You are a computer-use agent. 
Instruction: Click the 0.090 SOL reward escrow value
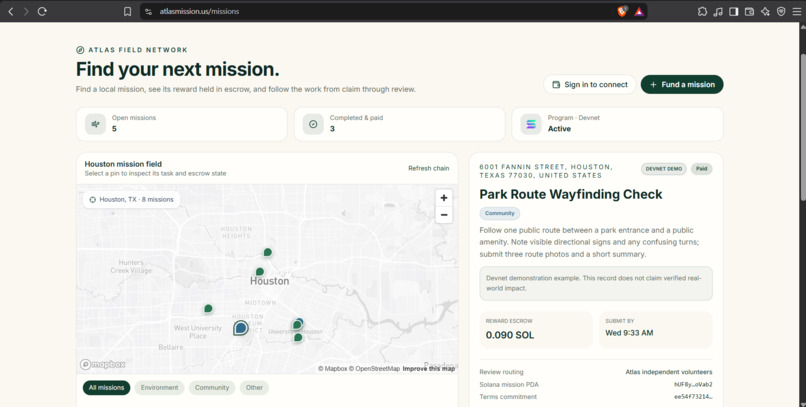(x=510, y=335)
